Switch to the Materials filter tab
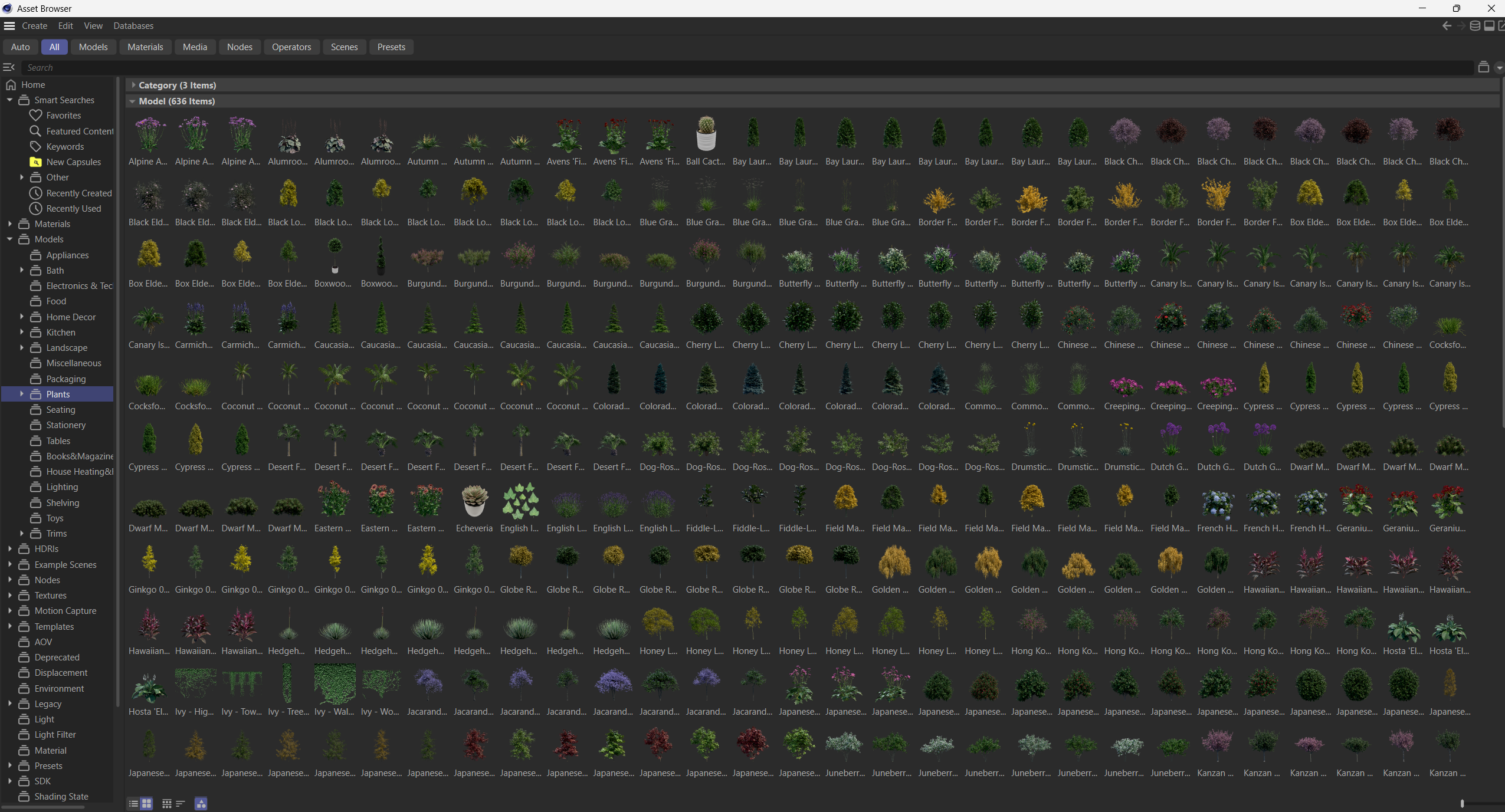 coord(145,47)
